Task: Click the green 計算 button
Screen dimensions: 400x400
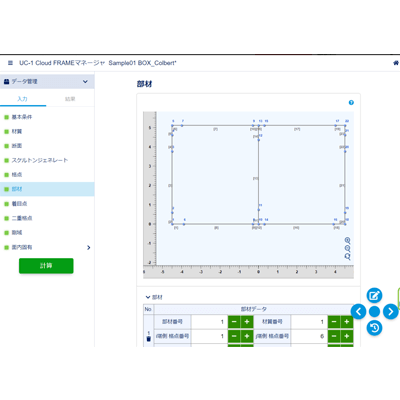Action: 46,266
